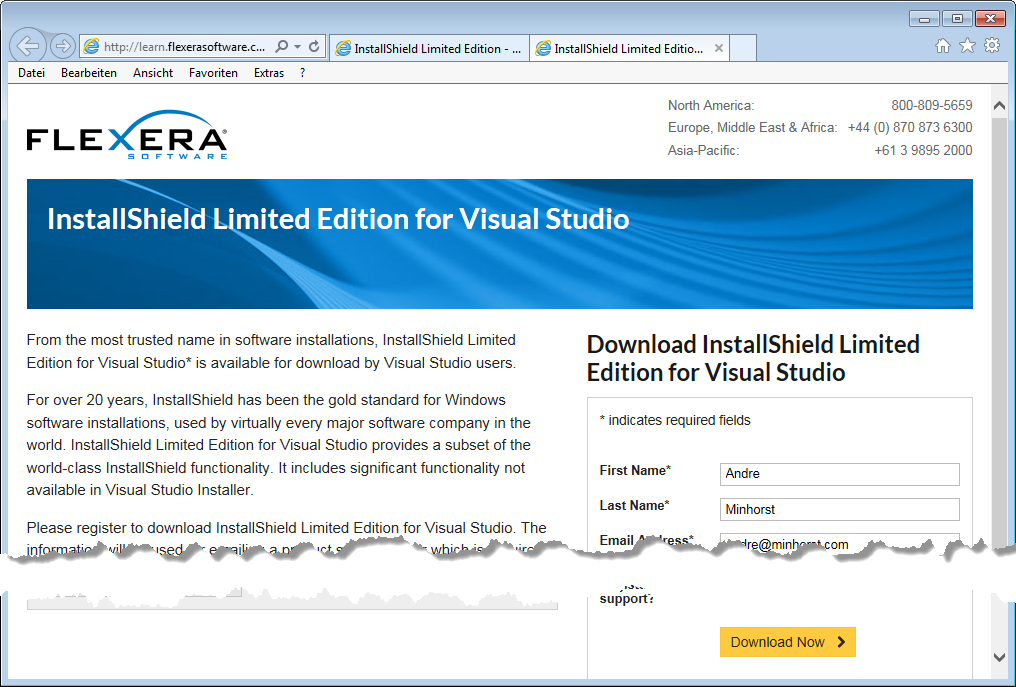Click the Download Now button

click(x=787, y=642)
